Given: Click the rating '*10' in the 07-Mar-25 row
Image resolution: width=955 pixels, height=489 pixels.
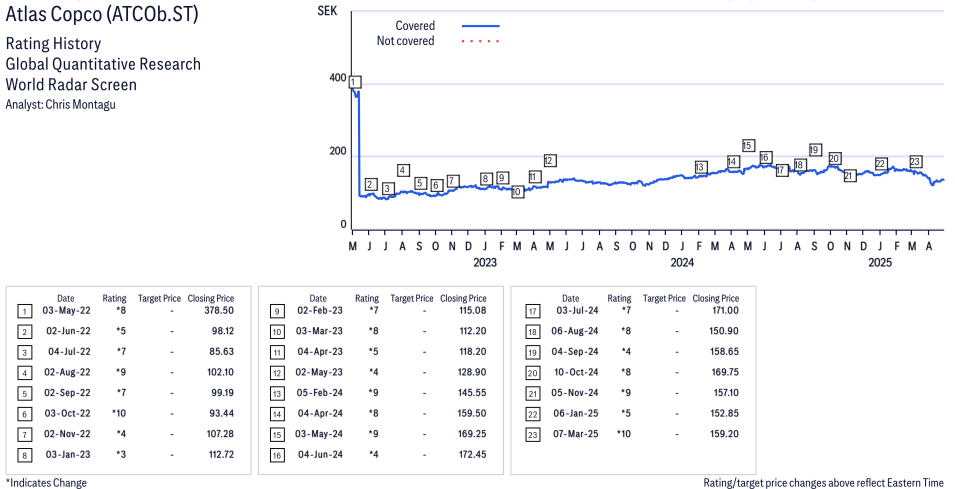Looking at the screenshot, I should 624,434.
